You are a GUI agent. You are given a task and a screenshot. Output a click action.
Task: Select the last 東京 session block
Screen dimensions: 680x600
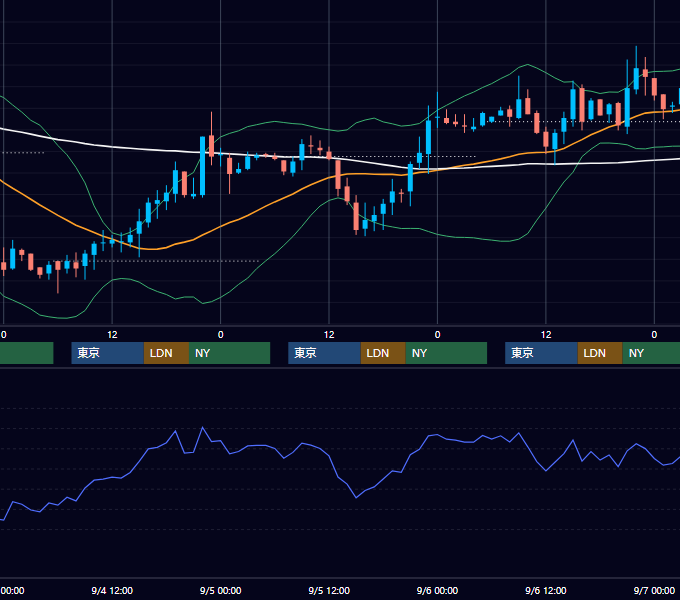[x=541, y=353]
